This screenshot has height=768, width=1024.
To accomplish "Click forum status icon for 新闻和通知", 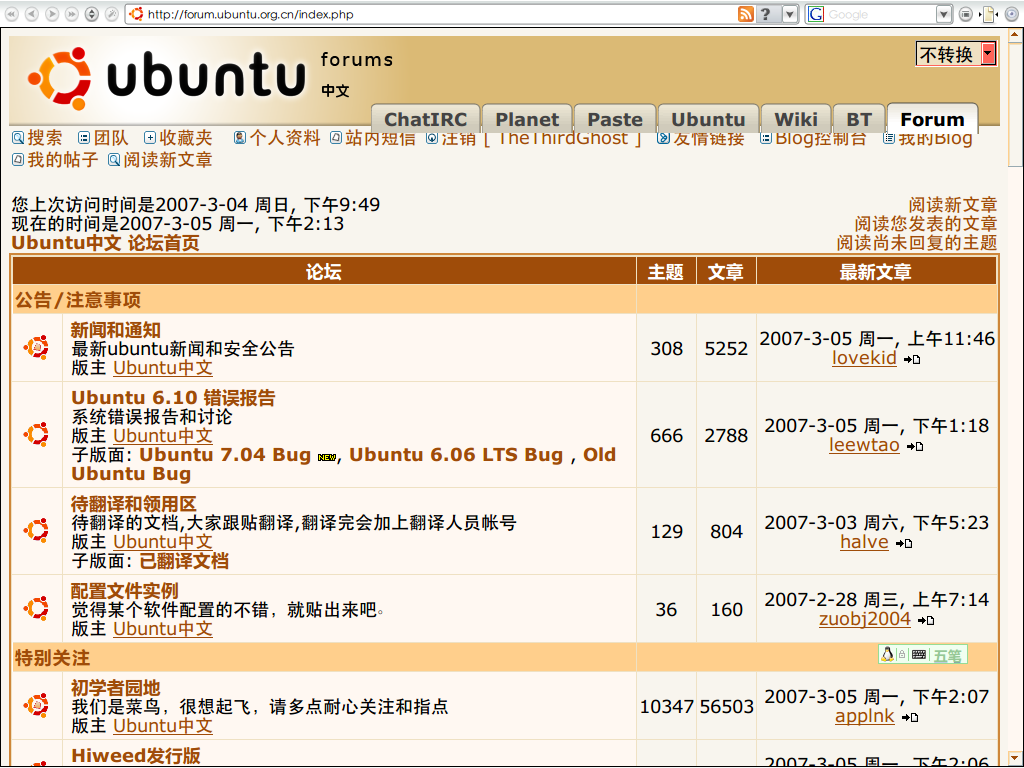I will 37,347.
